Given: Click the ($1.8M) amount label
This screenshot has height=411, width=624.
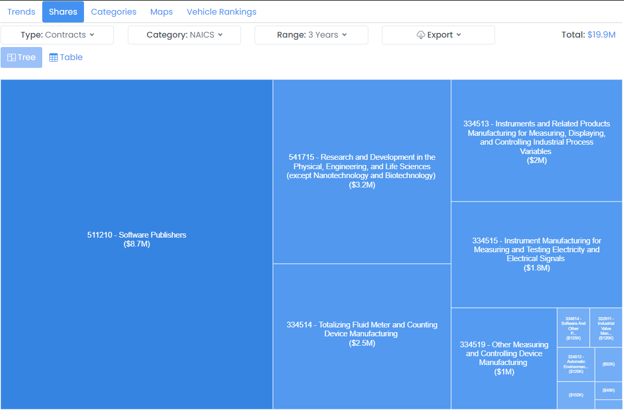Looking at the screenshot, I should pos(536,268).
